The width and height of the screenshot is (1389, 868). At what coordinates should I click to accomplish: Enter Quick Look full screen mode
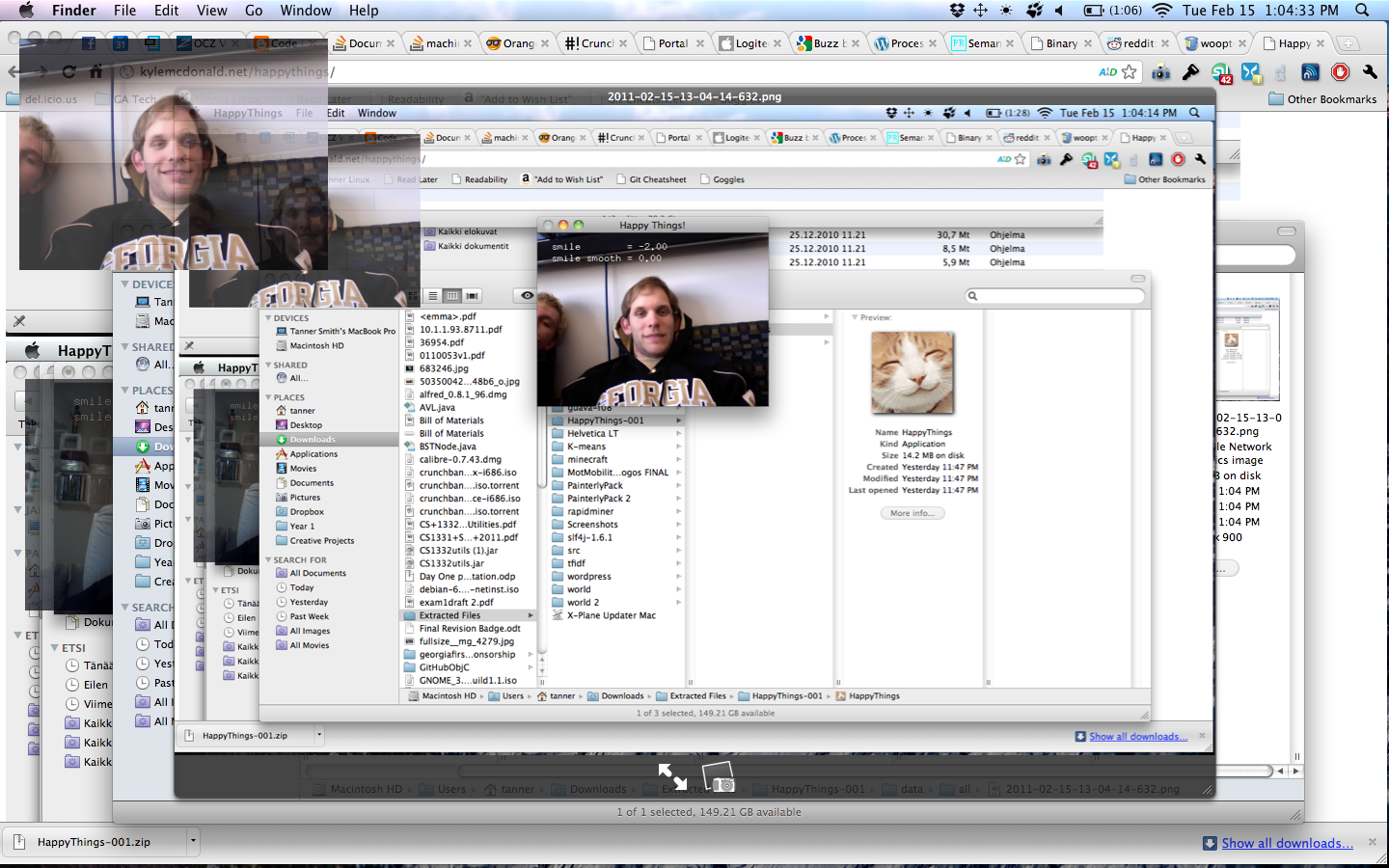[672, 776]
